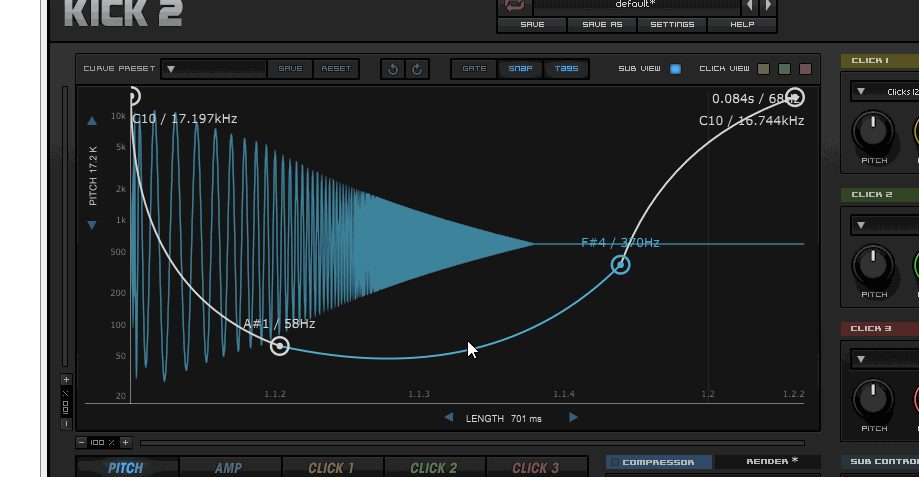Toggle Snap mode

[x=520, y=69]
